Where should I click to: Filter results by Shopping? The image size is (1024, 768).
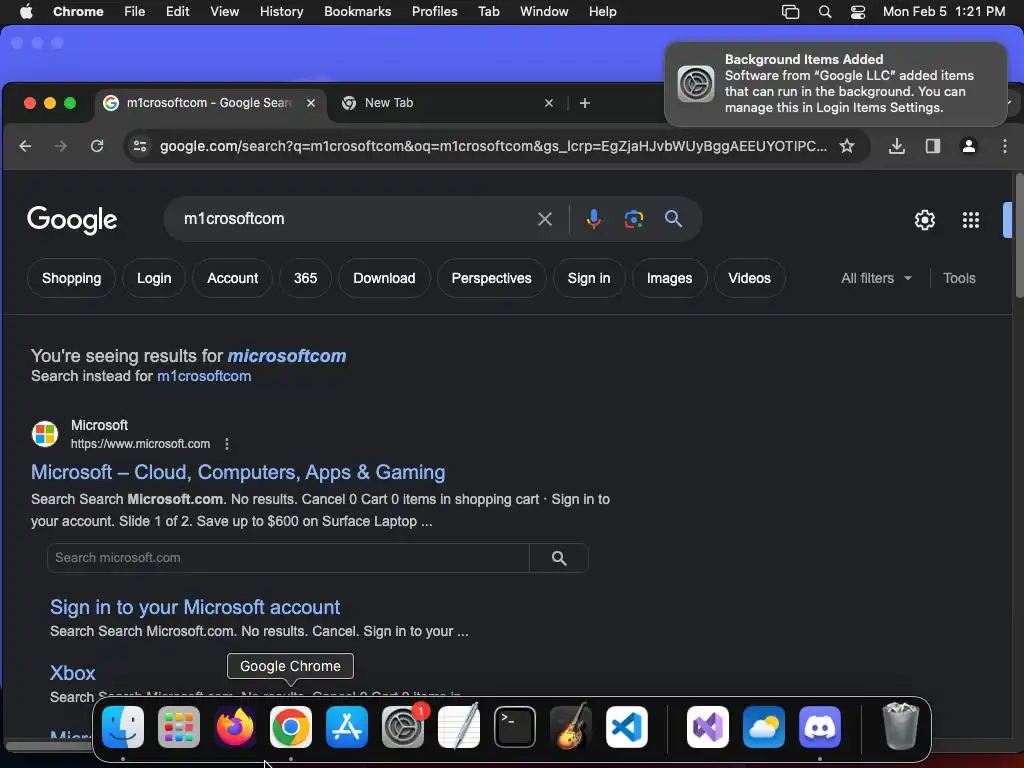(x=71, y=279)
